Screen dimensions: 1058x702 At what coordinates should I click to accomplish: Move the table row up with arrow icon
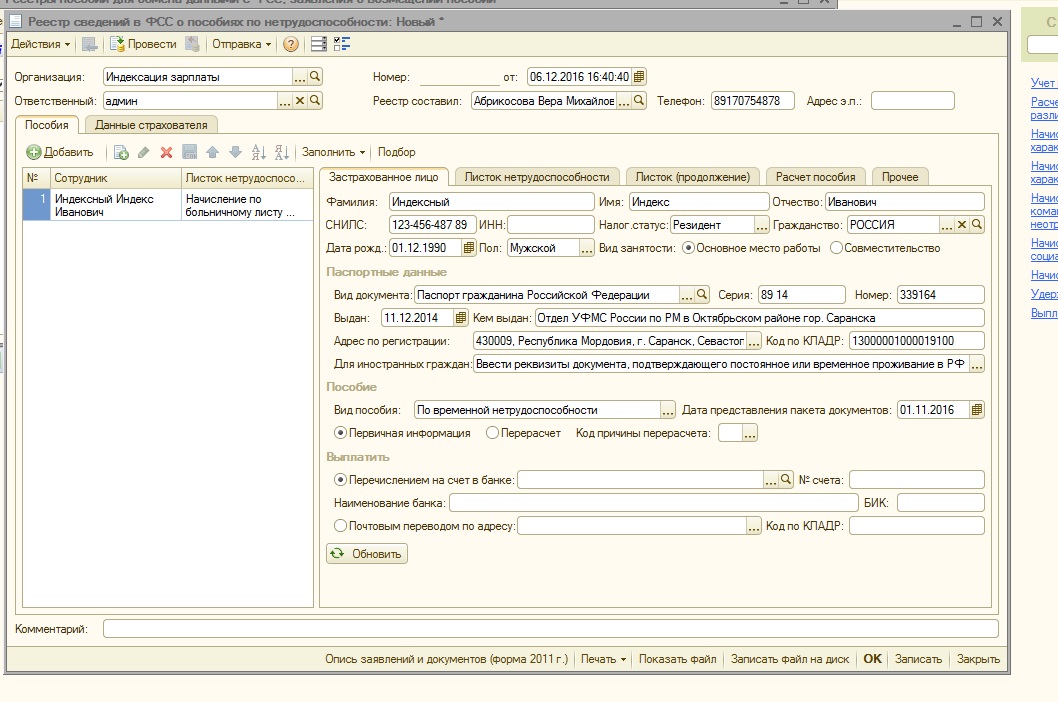[x=212, y=152]
